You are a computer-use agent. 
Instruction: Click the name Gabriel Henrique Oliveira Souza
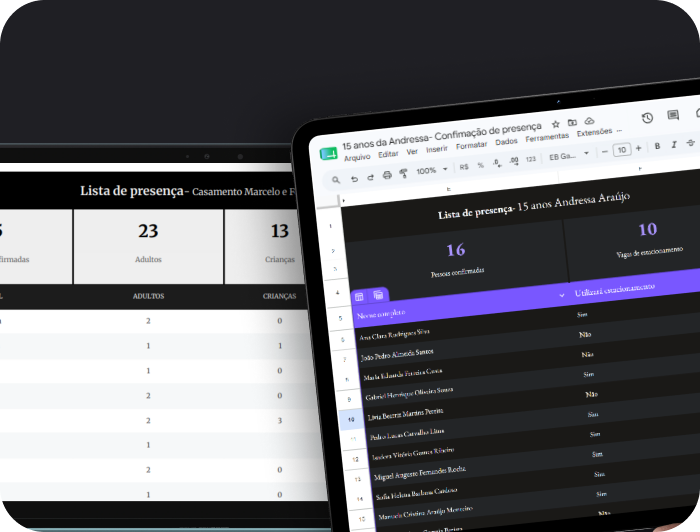pyautogui.click(x=409, y=394)
